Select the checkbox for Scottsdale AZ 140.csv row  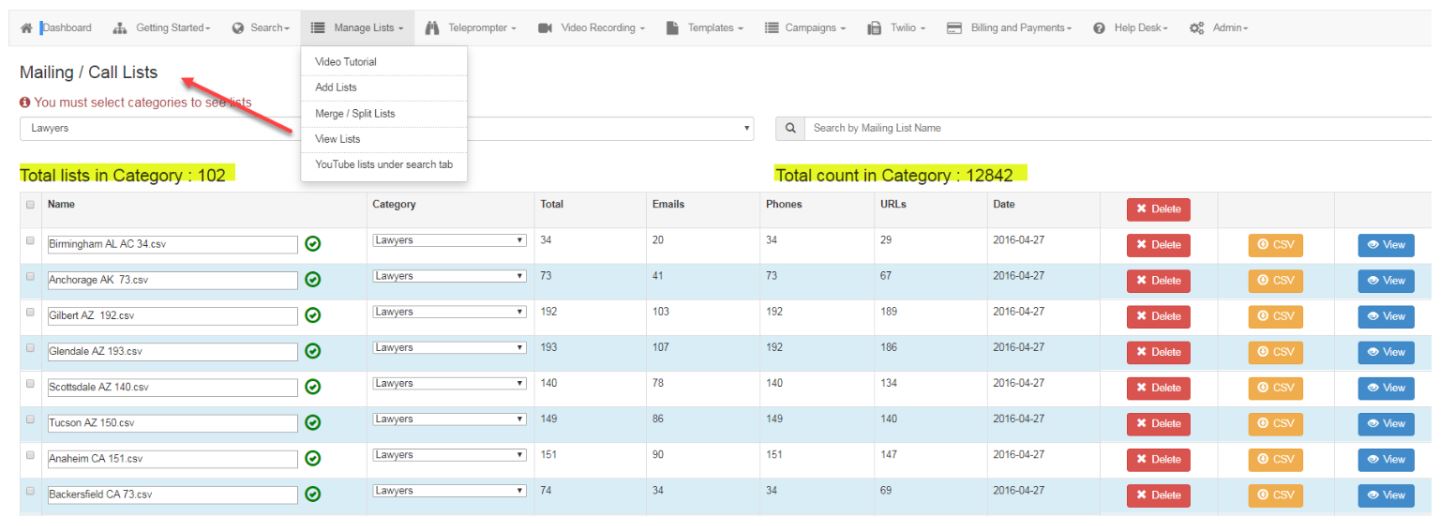pos(30,383)
